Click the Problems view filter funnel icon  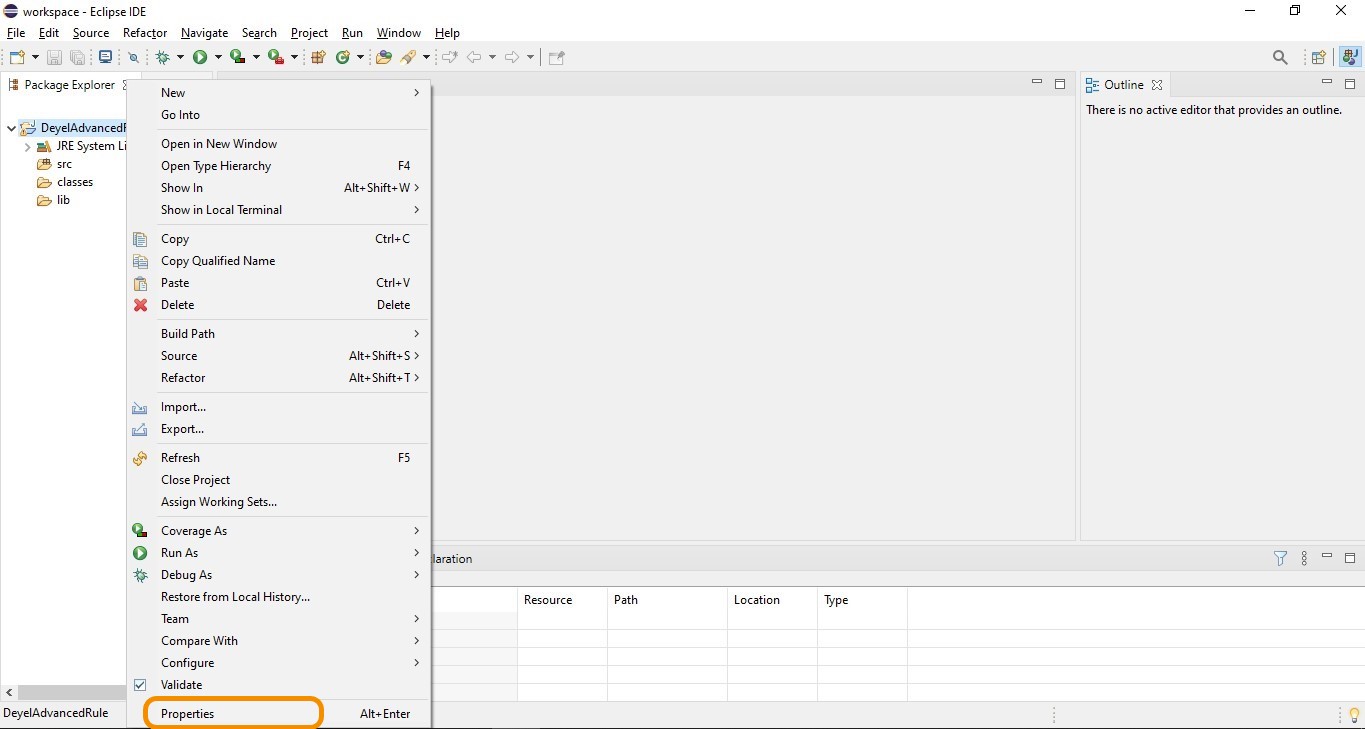pos(1280,559)
